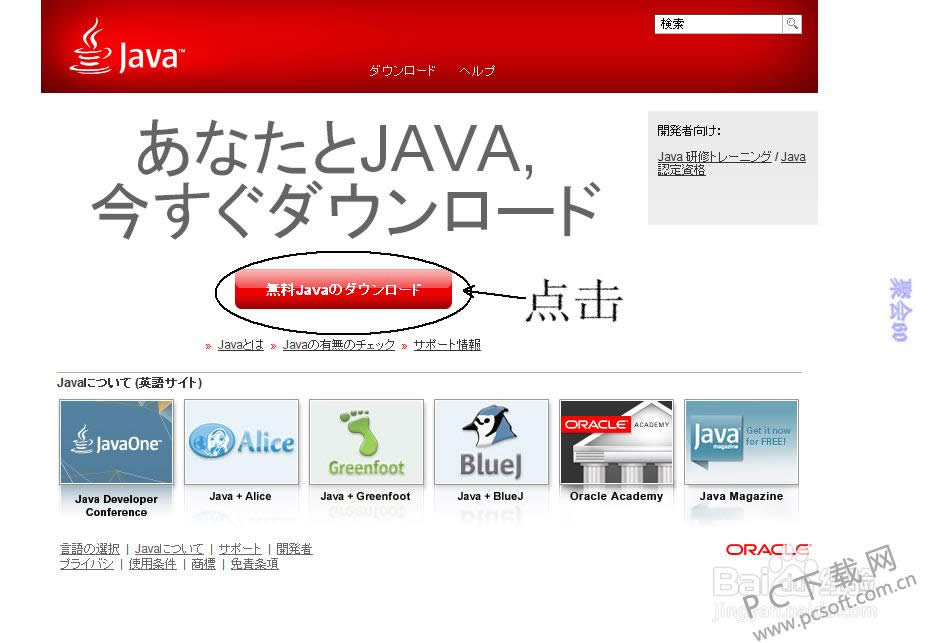Click the Java logo in header

click(x=126, y=48)
